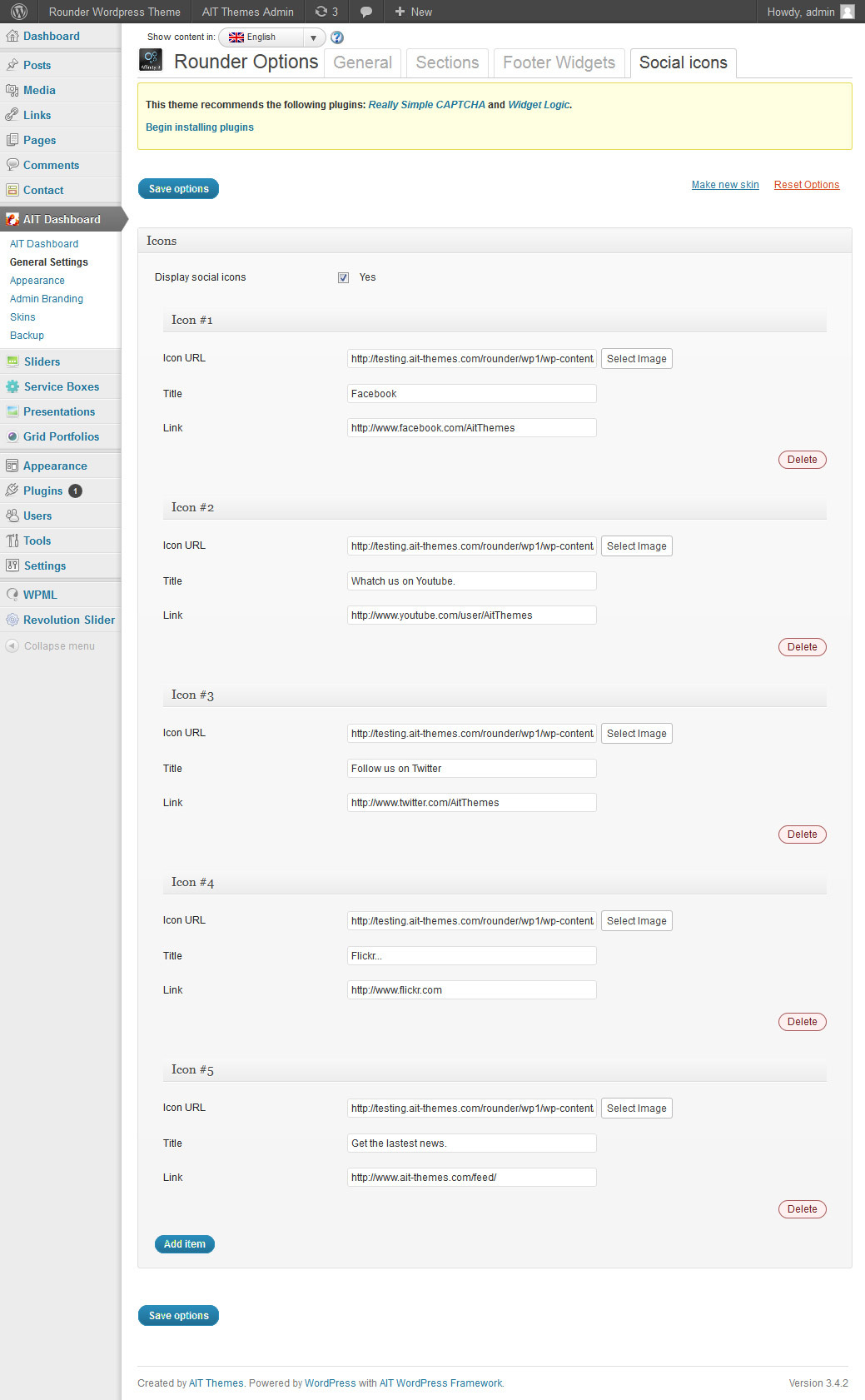Click the Sliders sidebar icon
Screen dimensions: 865x1400
(12, 361)
